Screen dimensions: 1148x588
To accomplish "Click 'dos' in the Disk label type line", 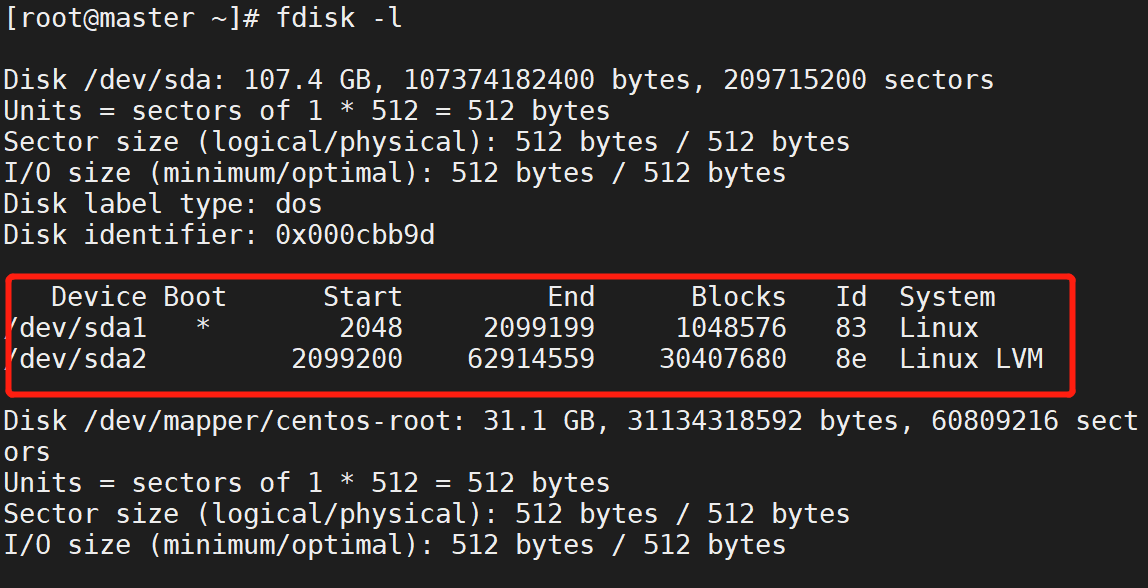I will (298, 204).
